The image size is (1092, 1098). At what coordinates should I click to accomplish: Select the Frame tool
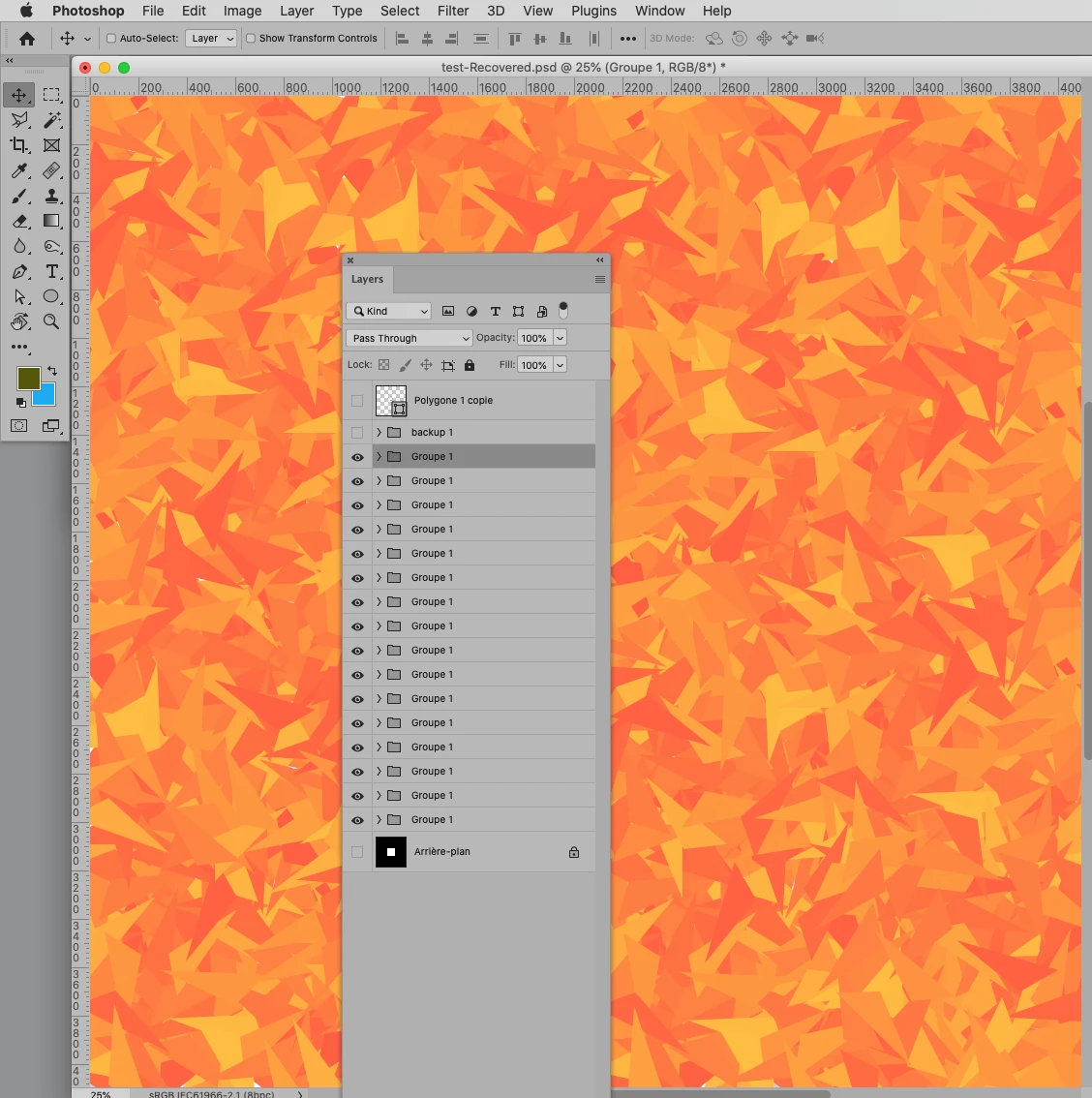[51, 145]
